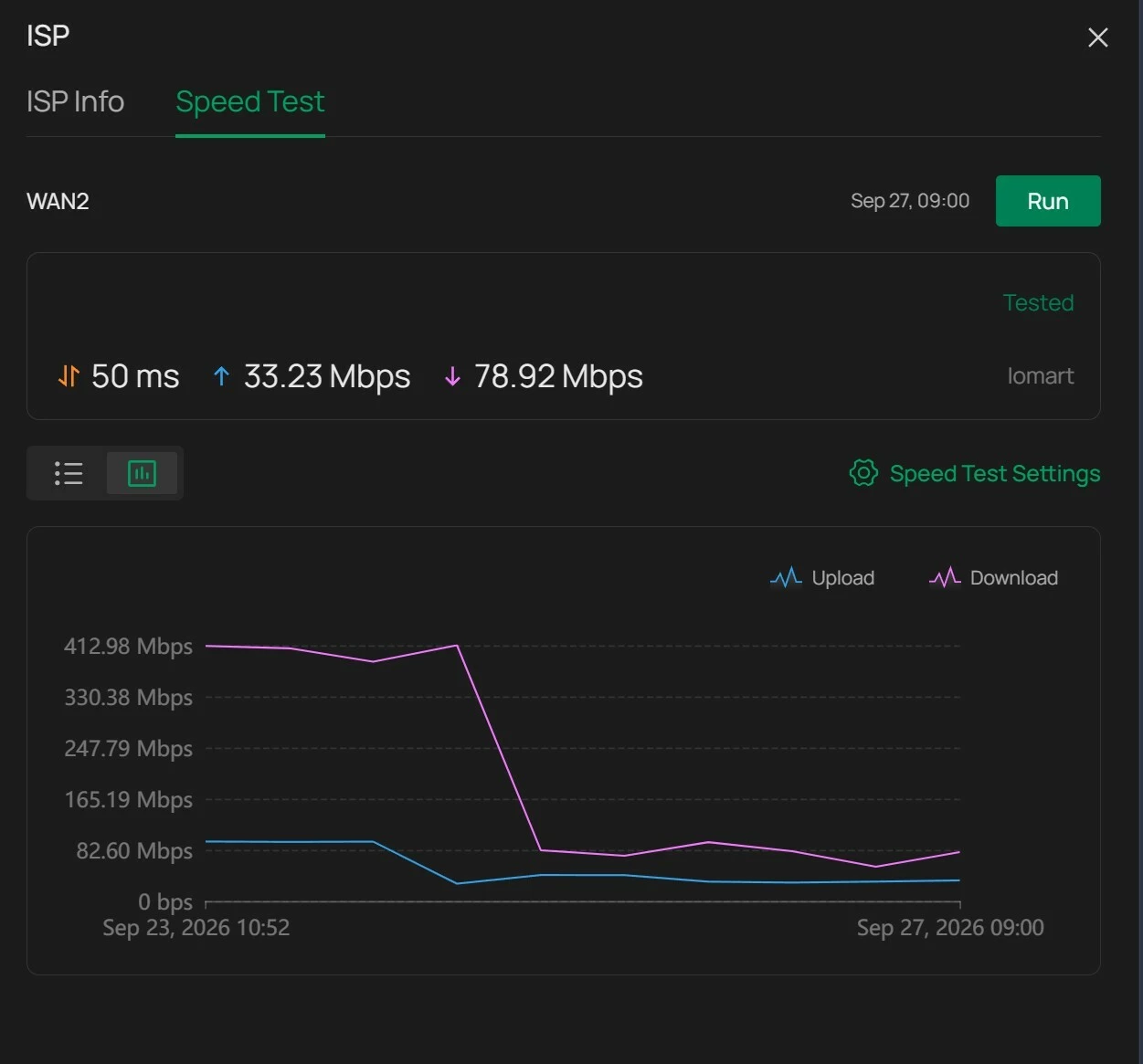Close the ISP panel

pyautogui.click(x=1097, y=37)
